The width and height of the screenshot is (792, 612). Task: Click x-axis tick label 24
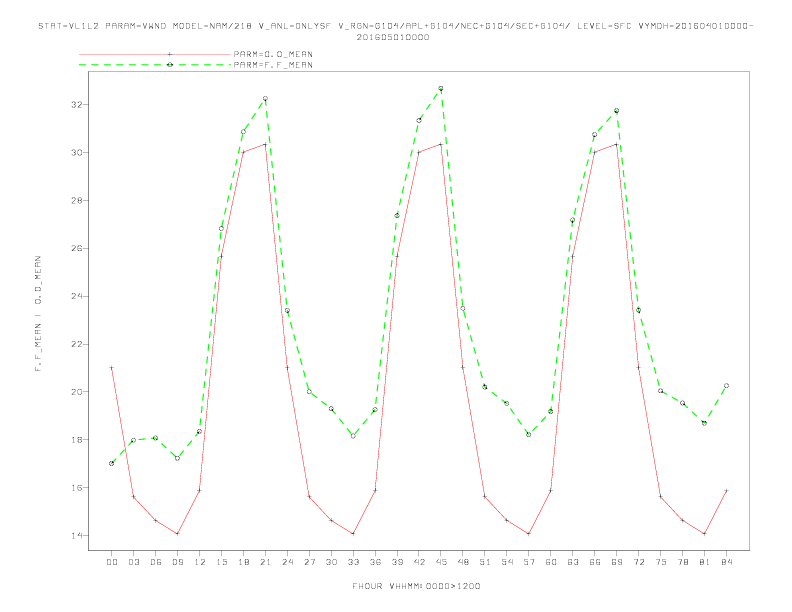pos(287,562)
